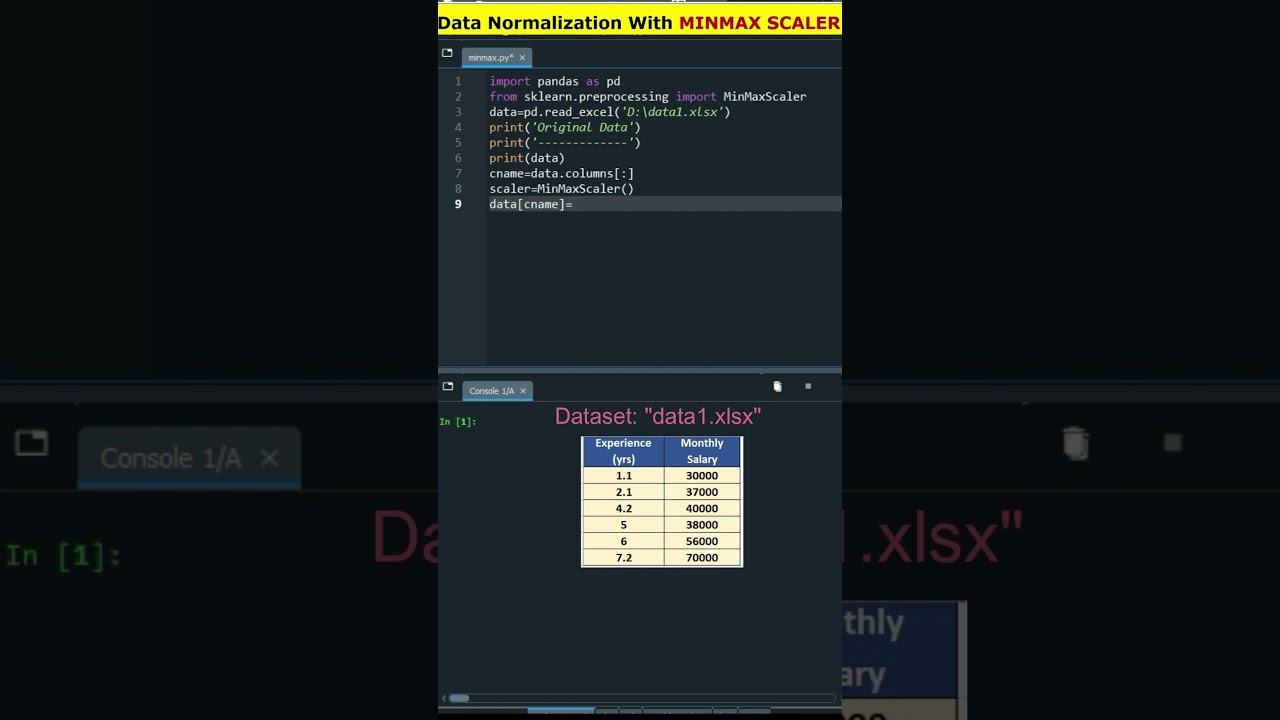Click the salary cell showing 30000
The image size is (1280, 720).
pyautogui.click(x=702, y=476)
